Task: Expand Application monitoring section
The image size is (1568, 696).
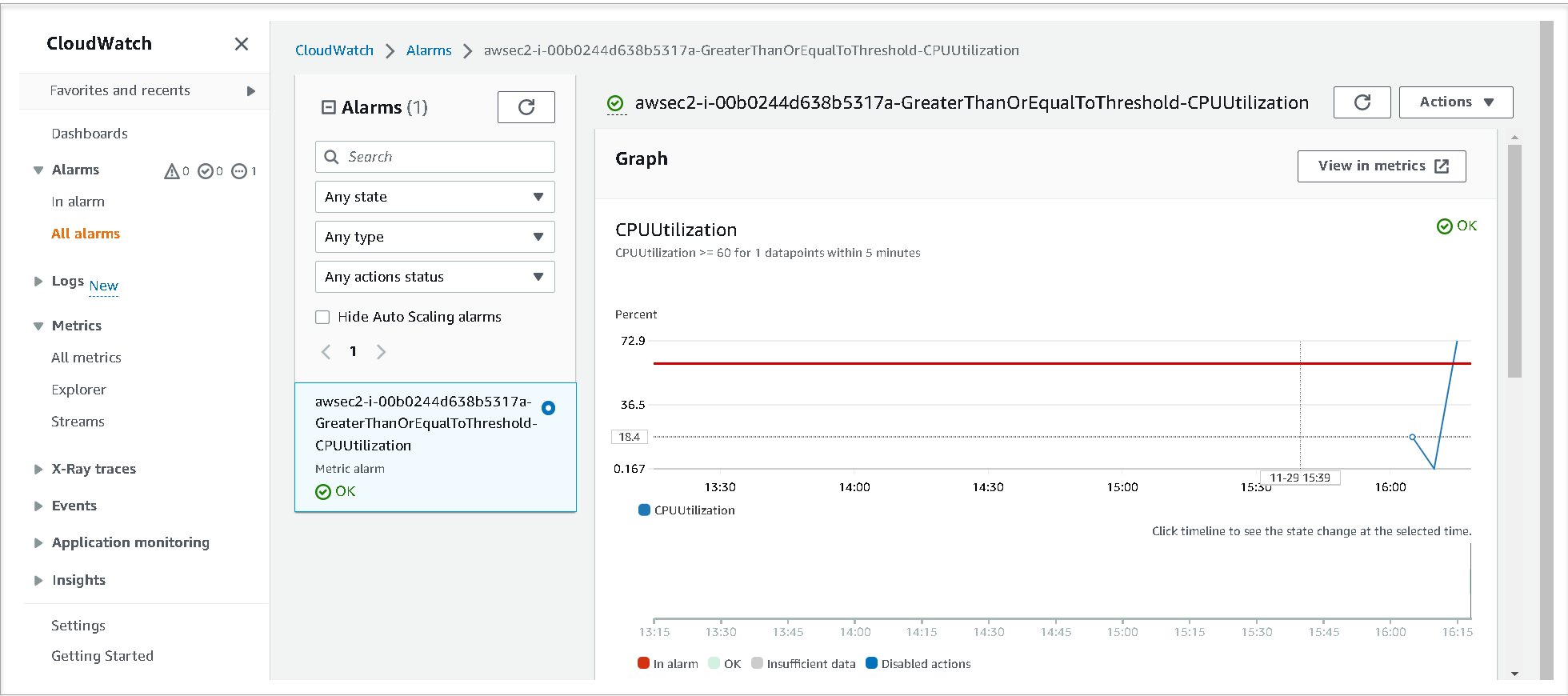Action: tap(38, 543)
